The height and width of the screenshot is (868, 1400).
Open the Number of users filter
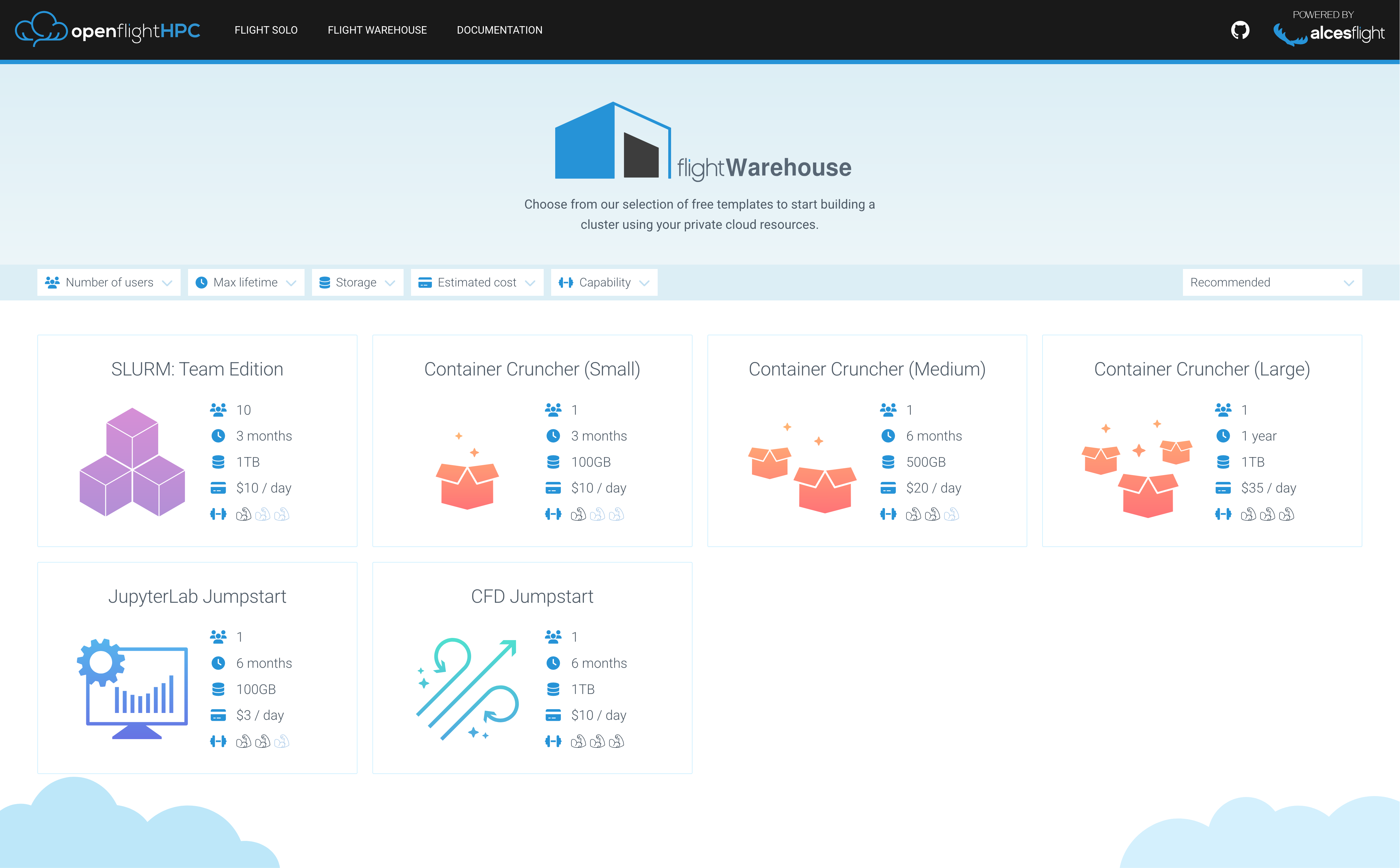pyautogui.click(x=109, y=282)
